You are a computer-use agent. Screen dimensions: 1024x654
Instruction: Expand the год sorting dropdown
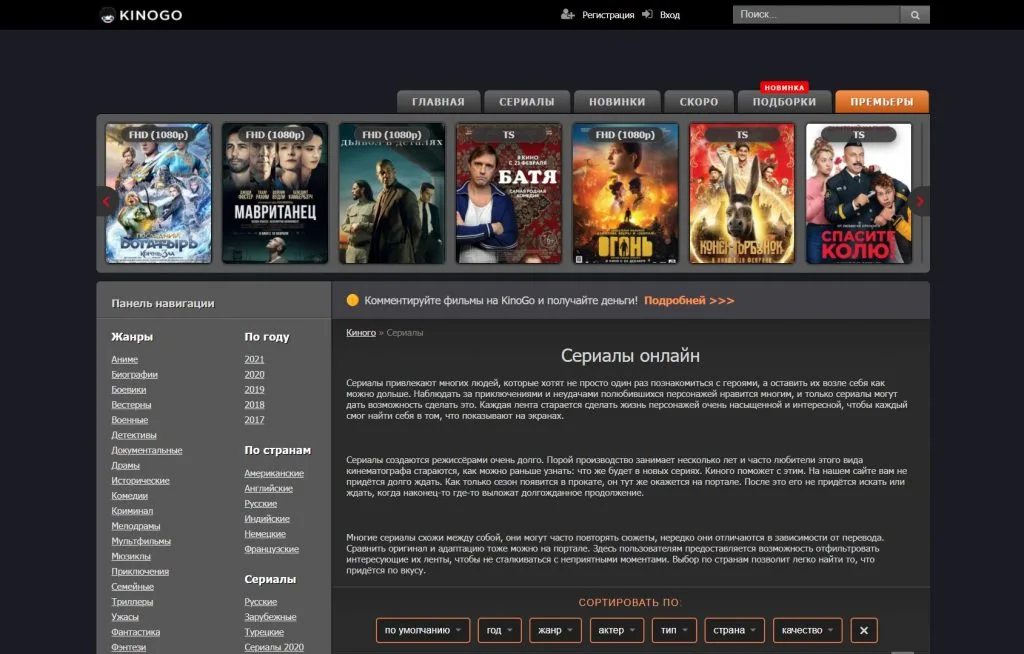(499, 630)
